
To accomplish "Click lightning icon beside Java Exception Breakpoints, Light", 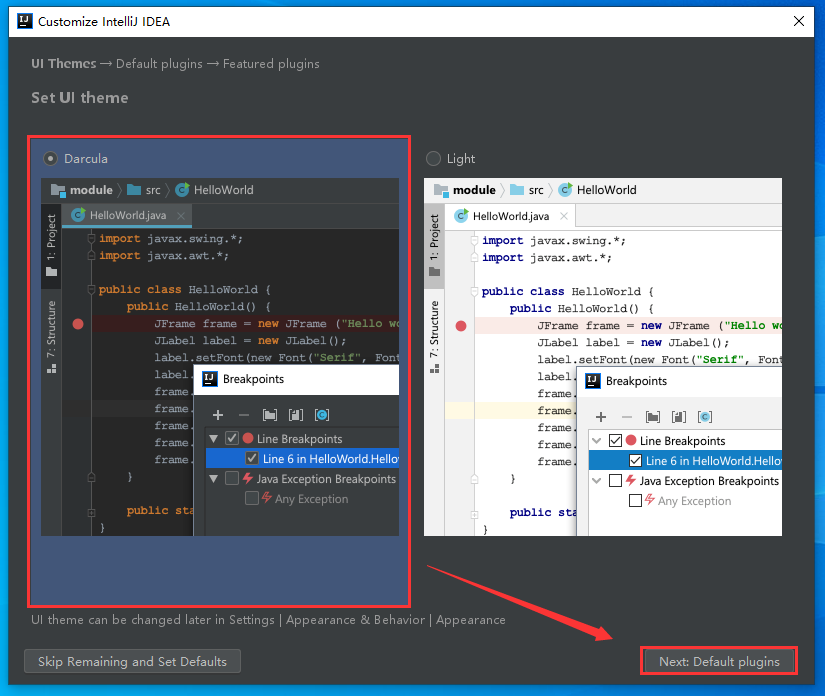I will [631, 480].
